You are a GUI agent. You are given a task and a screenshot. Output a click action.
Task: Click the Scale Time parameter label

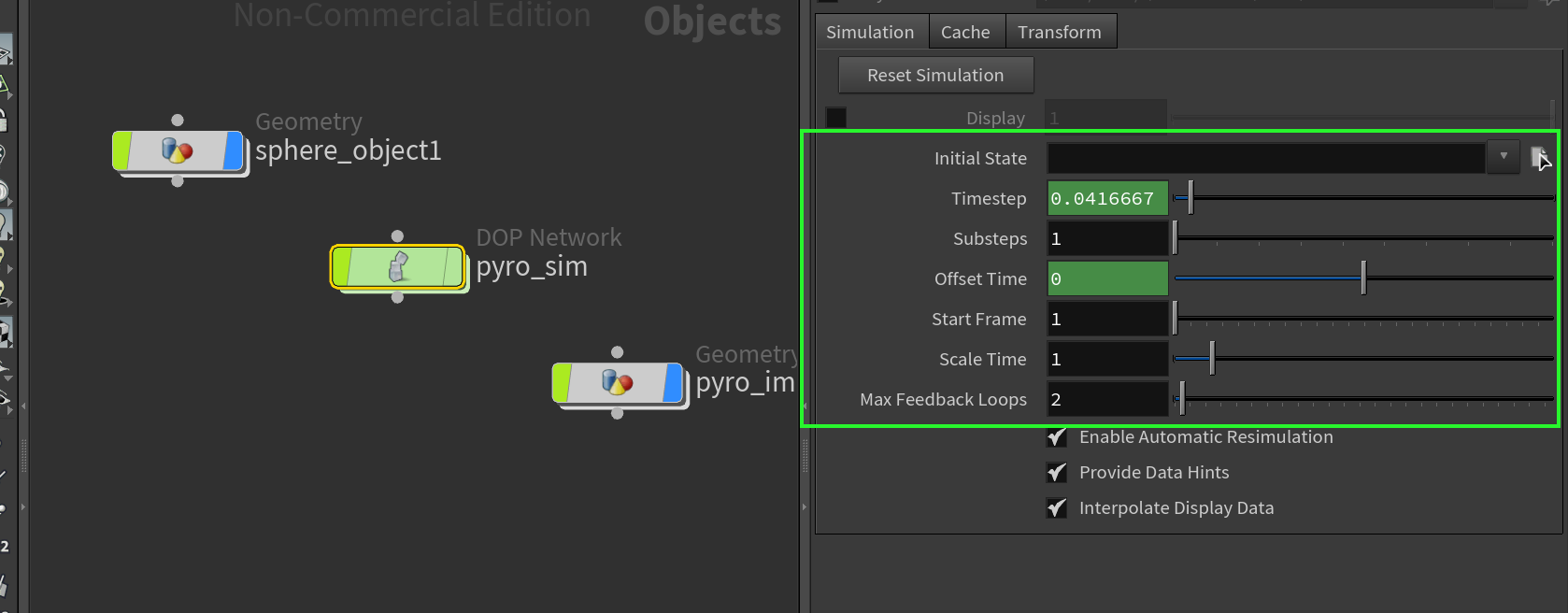click(x=982, y=359)
